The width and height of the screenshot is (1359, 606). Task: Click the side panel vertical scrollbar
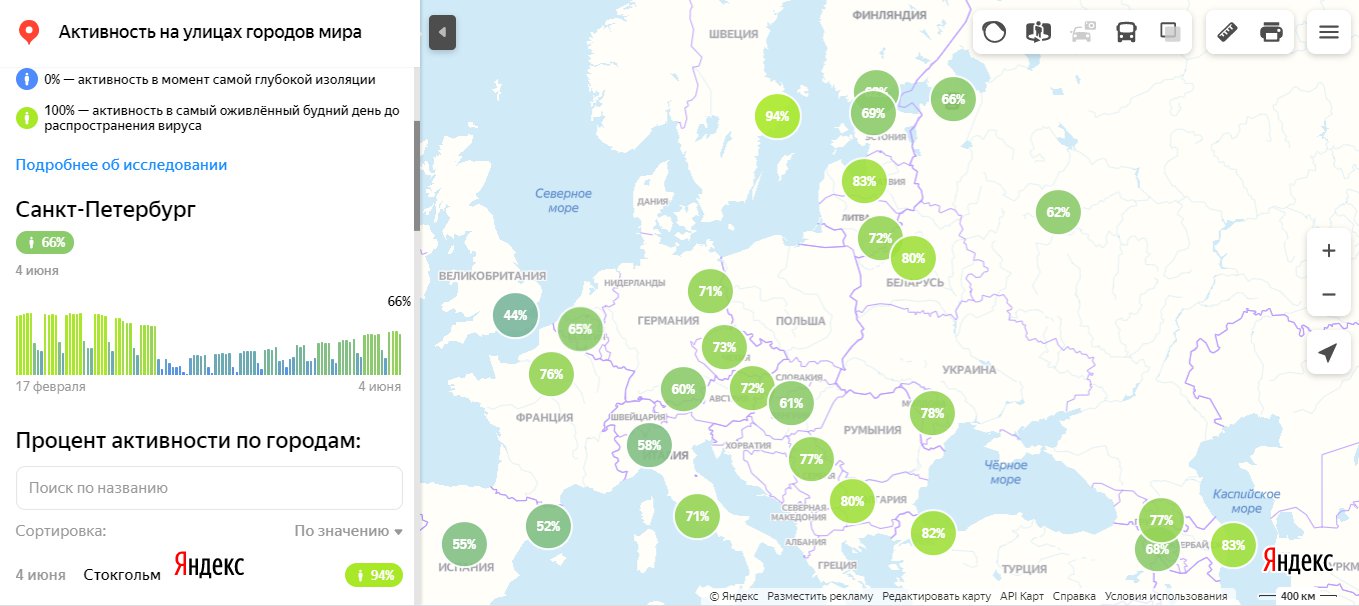coord(417,176)
